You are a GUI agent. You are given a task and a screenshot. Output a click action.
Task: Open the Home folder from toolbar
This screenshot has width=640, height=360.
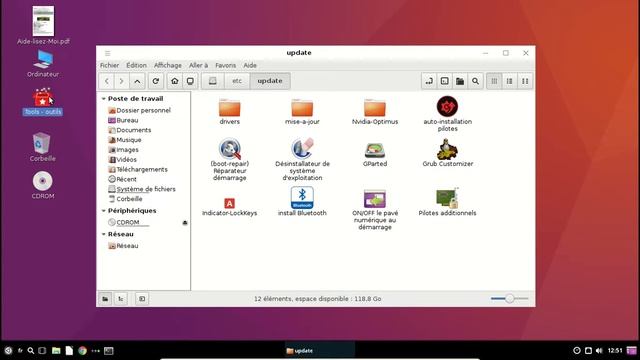point(175,81)
